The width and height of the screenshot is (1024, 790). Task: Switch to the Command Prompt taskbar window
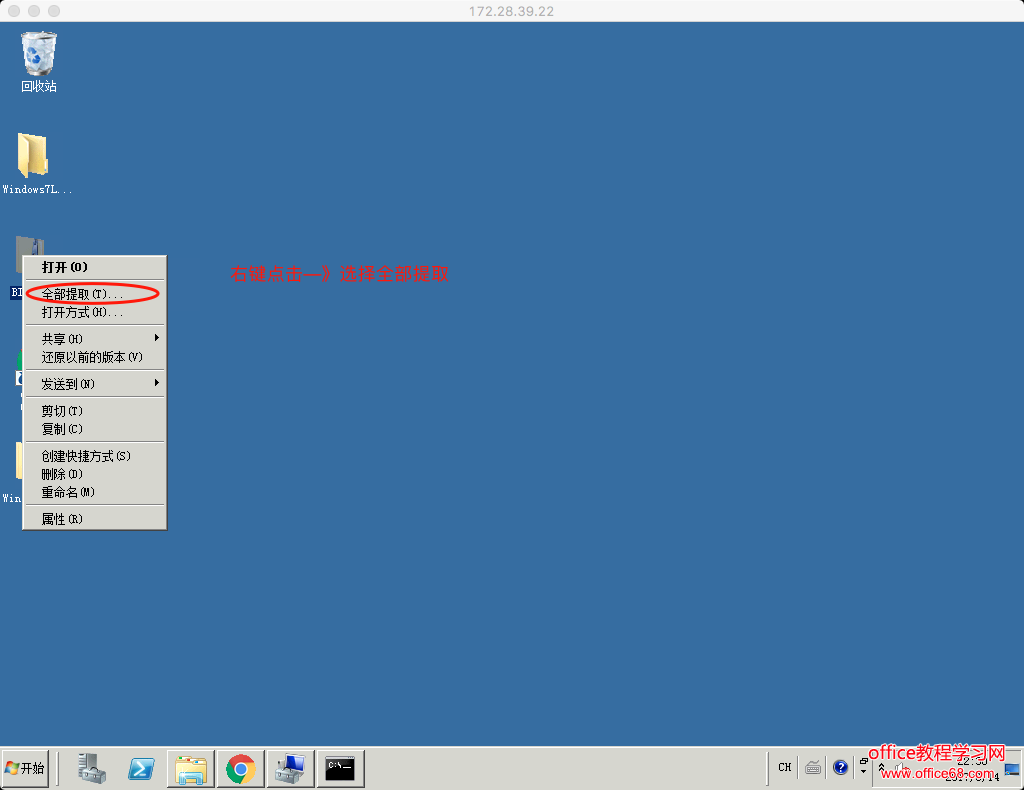340,768
